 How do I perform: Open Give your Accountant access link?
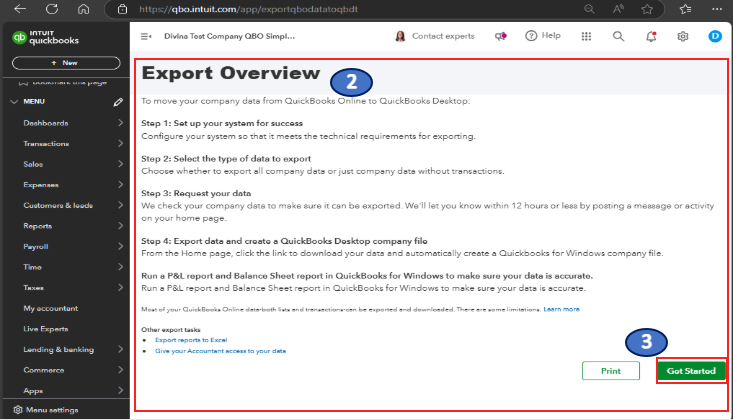click(220, 351)
